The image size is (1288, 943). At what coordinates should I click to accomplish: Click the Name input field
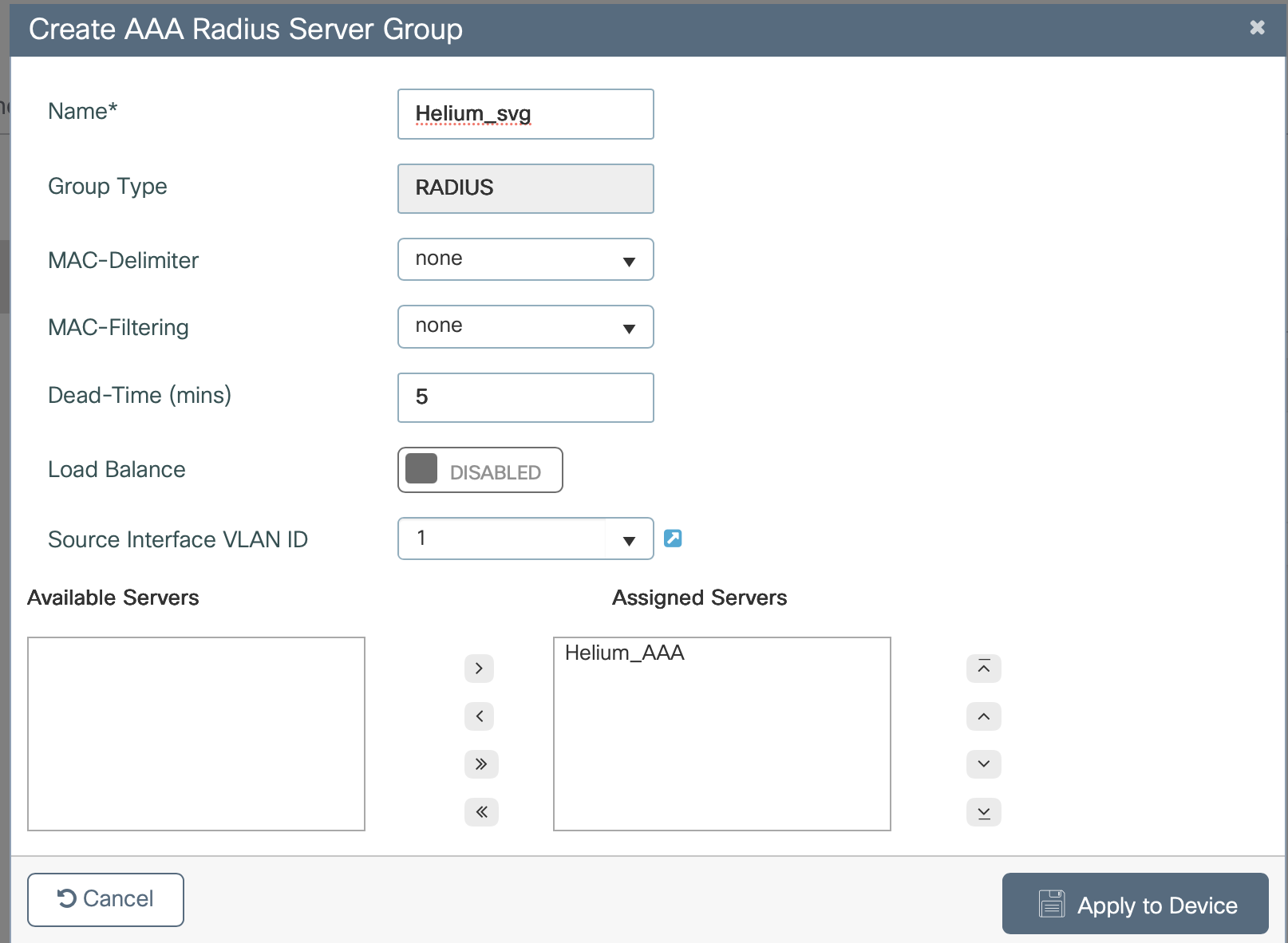point(525,114)
